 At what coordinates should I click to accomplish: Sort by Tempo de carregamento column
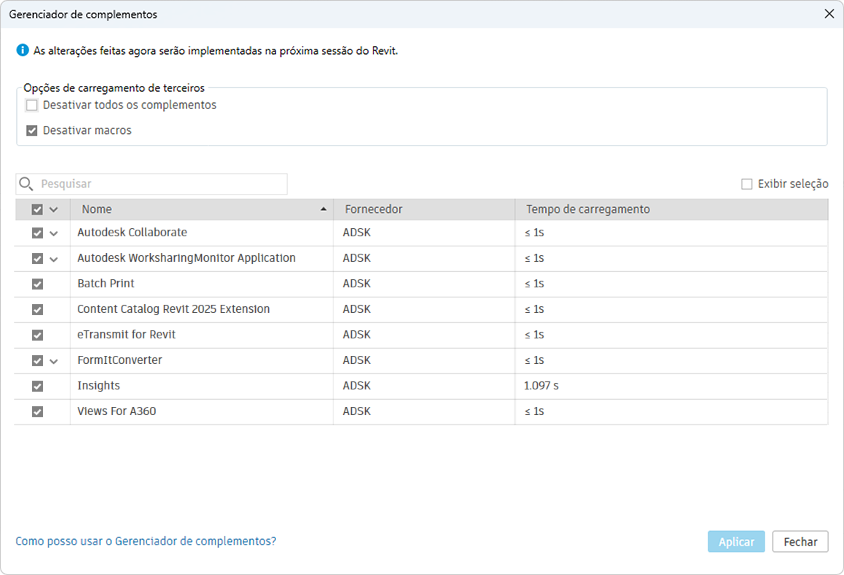[x=588, y=210]
